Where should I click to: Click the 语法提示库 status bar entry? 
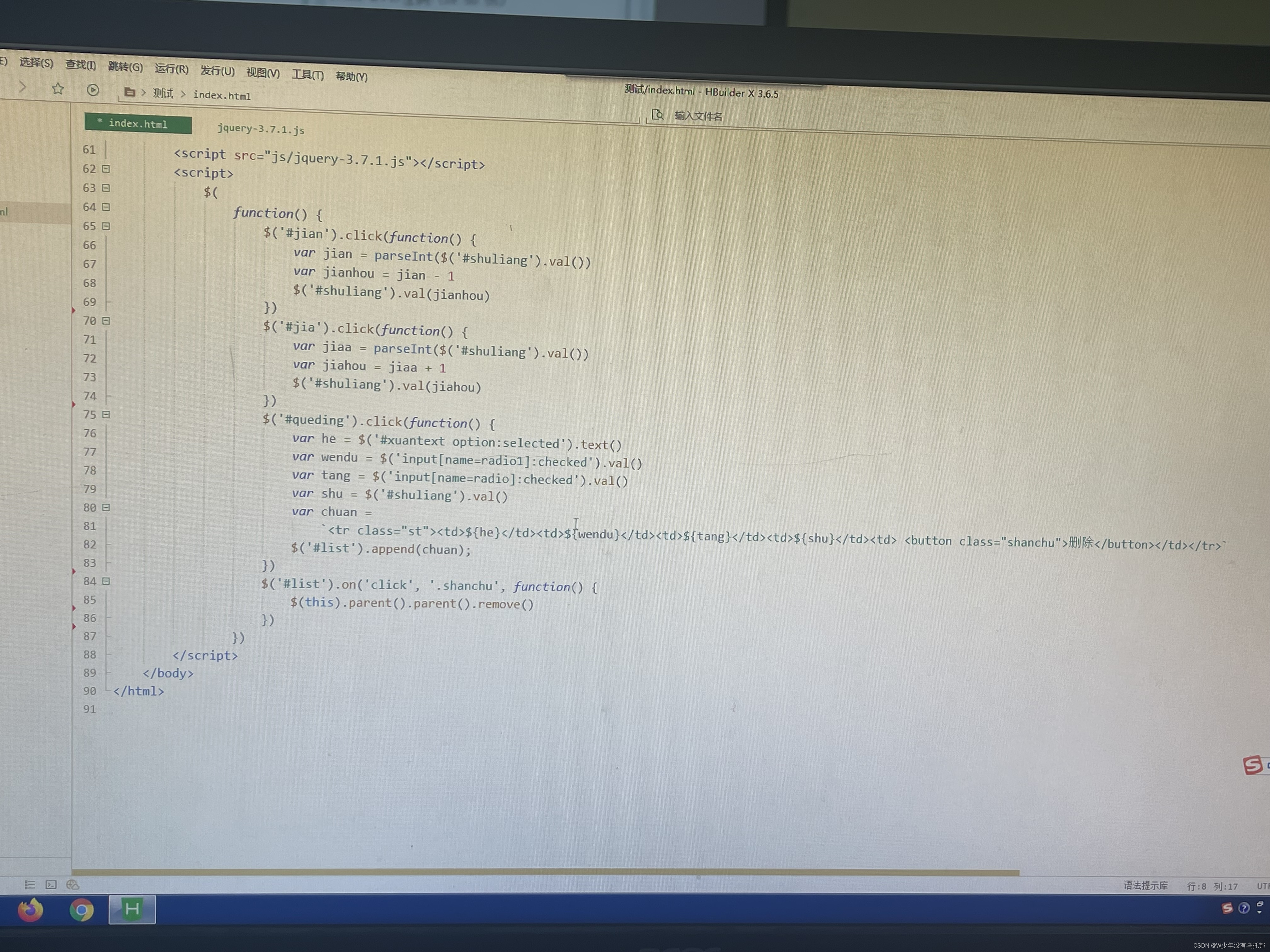pyautogui.click(x=1145, y=886)
